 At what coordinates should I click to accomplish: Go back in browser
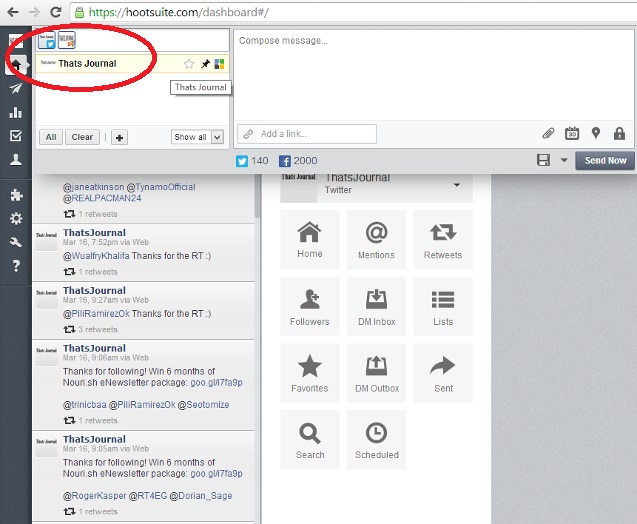point(13,12)
